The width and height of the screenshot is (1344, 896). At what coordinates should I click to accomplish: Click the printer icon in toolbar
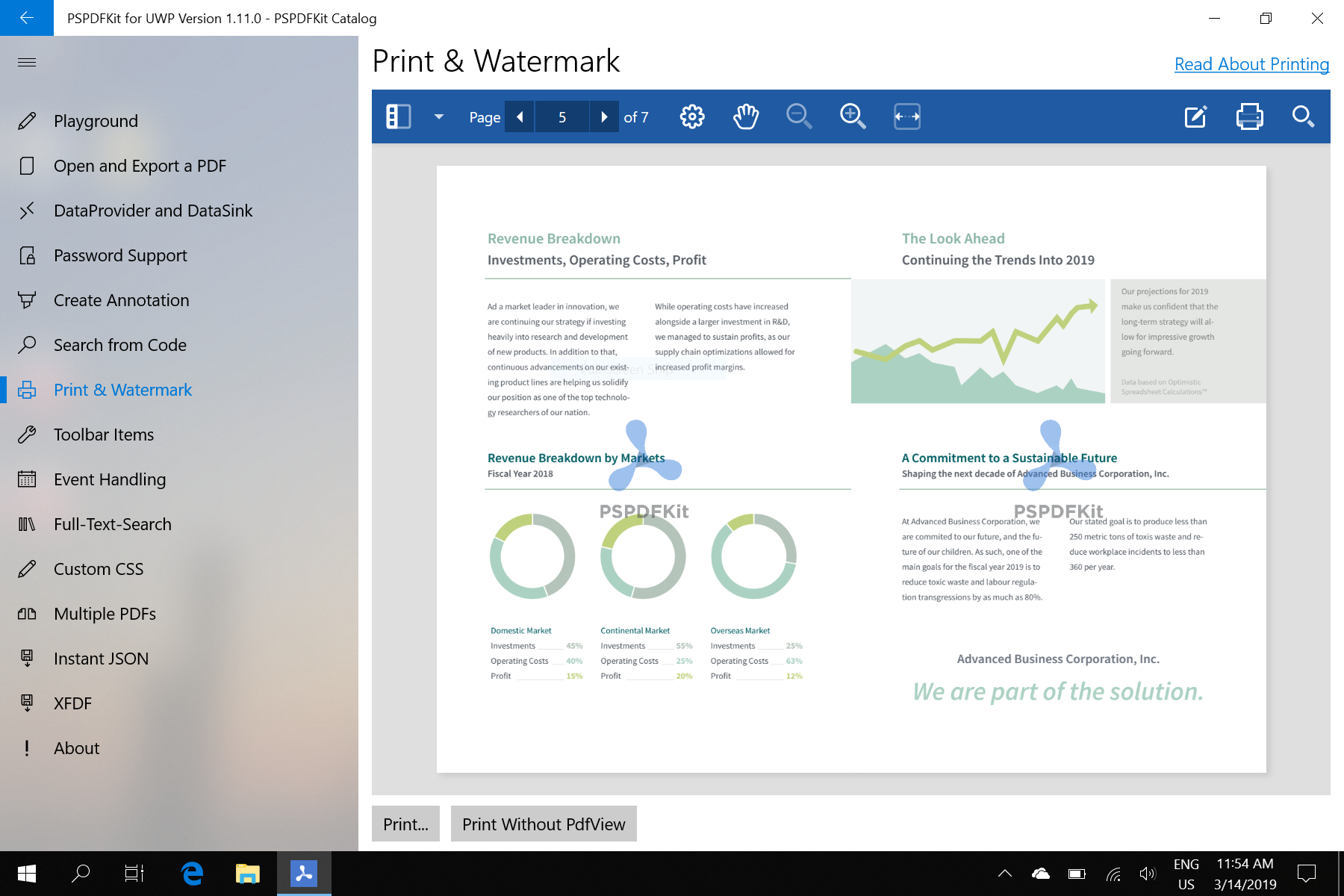[1249, 116]
